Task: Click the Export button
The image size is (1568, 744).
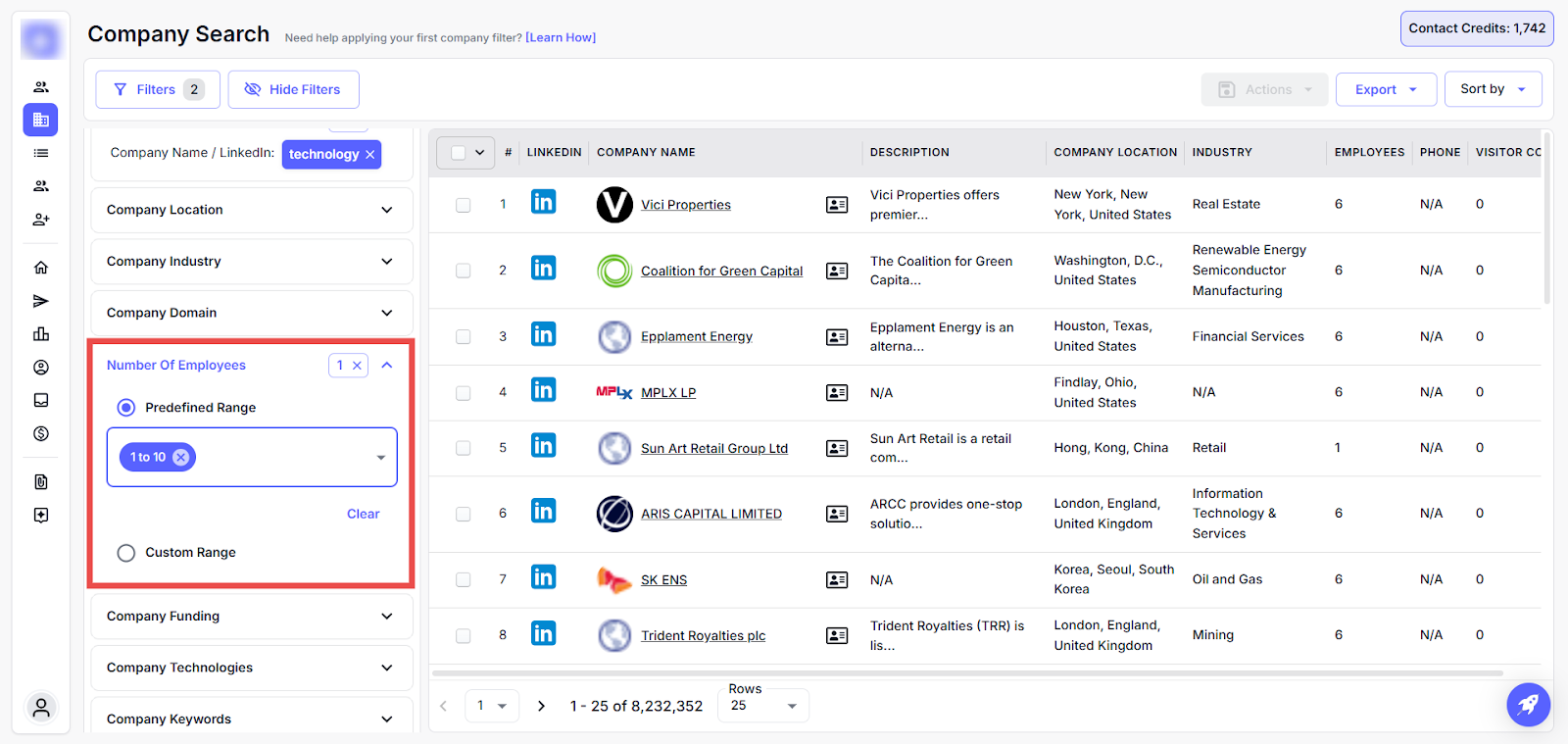Action: click(x=1385, y=89)
